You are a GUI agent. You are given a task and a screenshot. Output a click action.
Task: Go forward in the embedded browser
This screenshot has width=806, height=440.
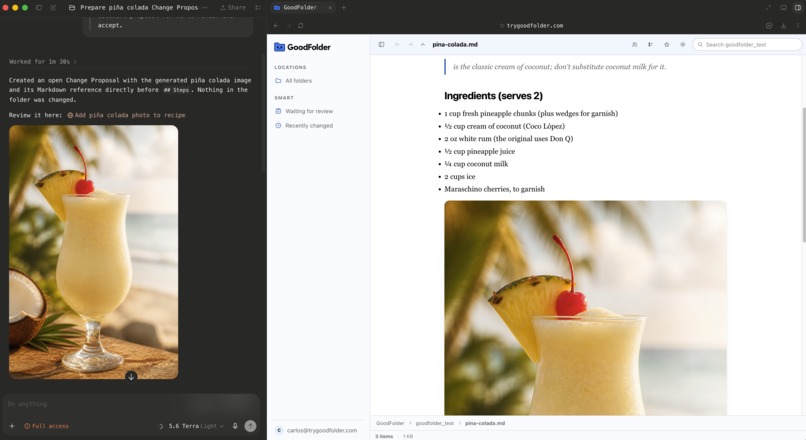coord(288,25)
